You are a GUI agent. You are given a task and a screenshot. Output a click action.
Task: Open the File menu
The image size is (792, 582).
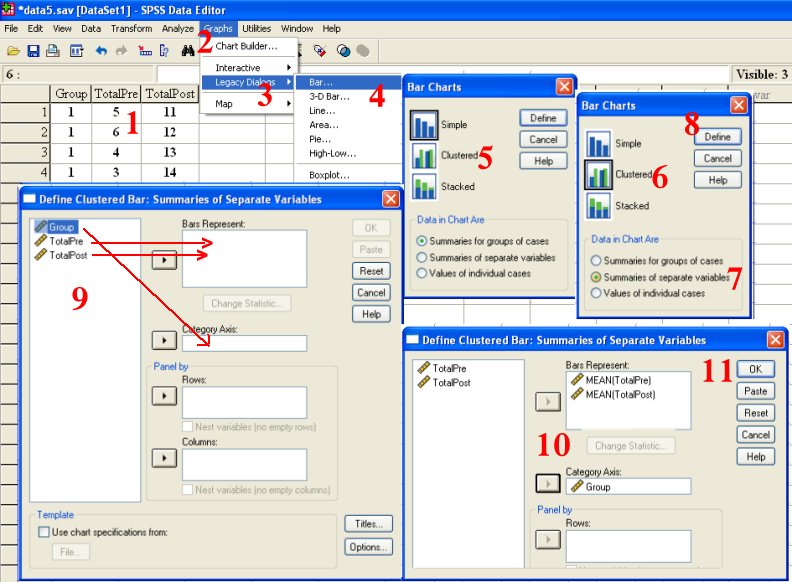pyautogui.click(x=11, y=28)
